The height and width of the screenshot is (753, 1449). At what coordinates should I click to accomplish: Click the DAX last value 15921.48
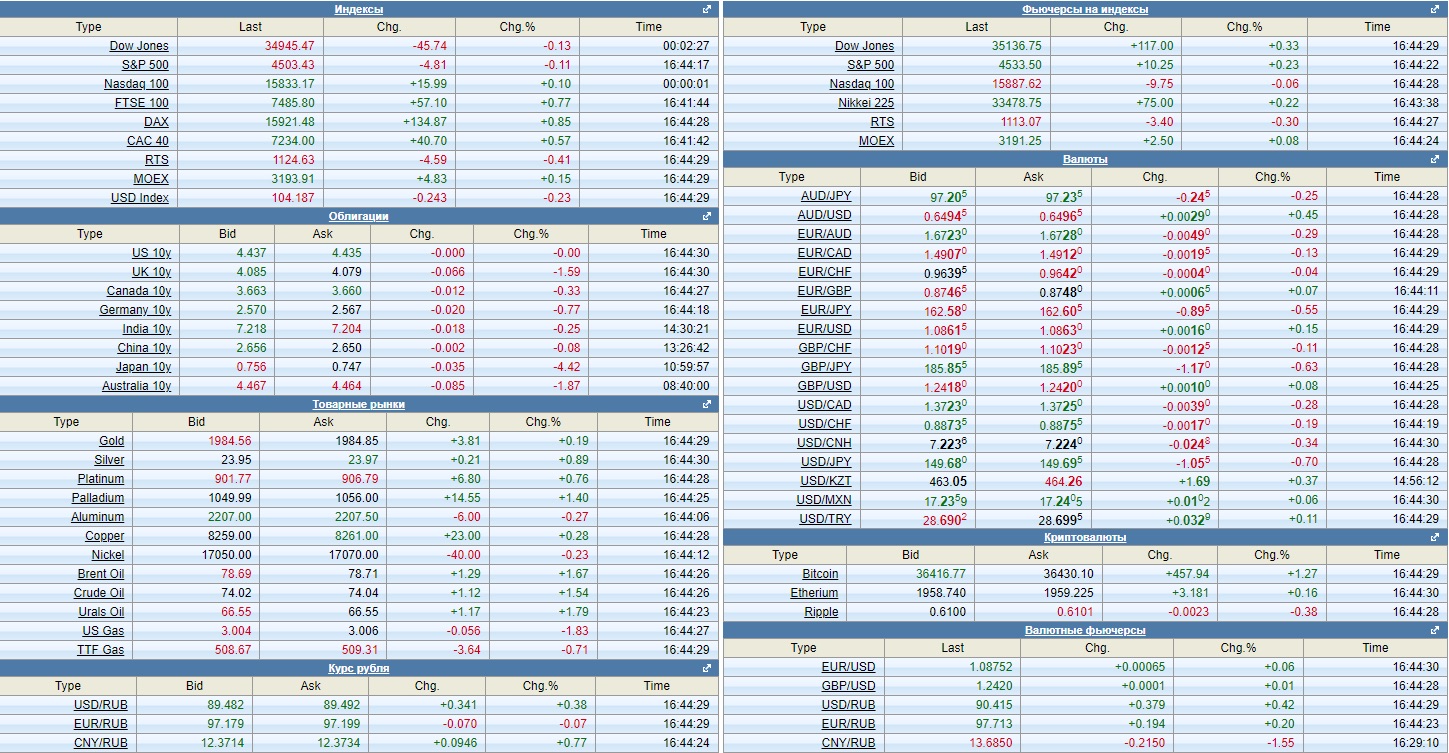[x=290, y=122]
